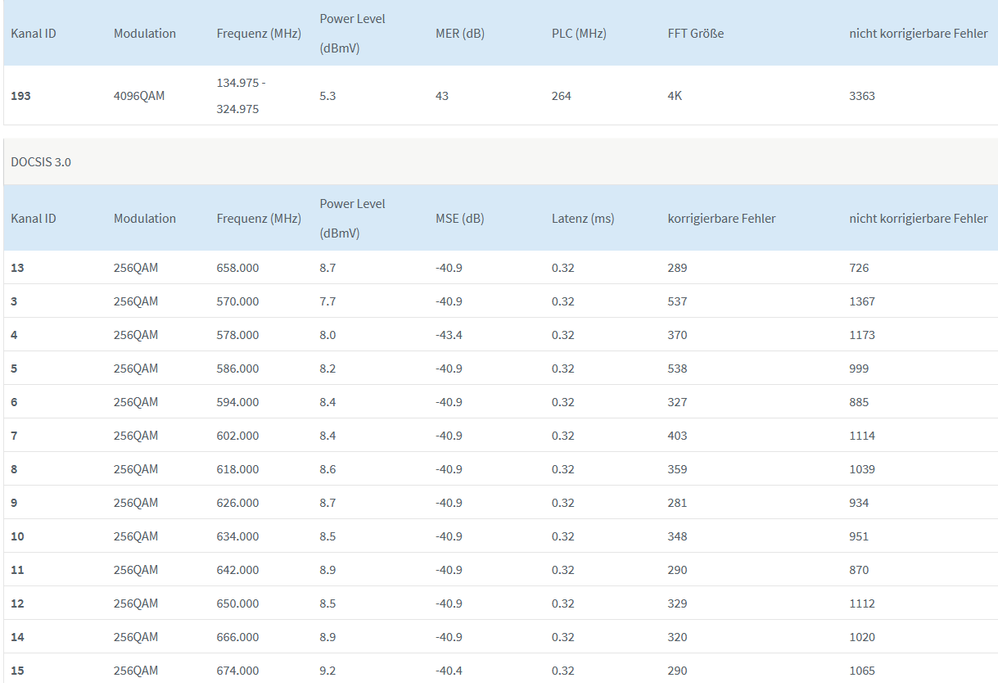Select the 538 correctable errors value
Image resolution: width=998 pixels, height=683 pixels.
[677, 368]
